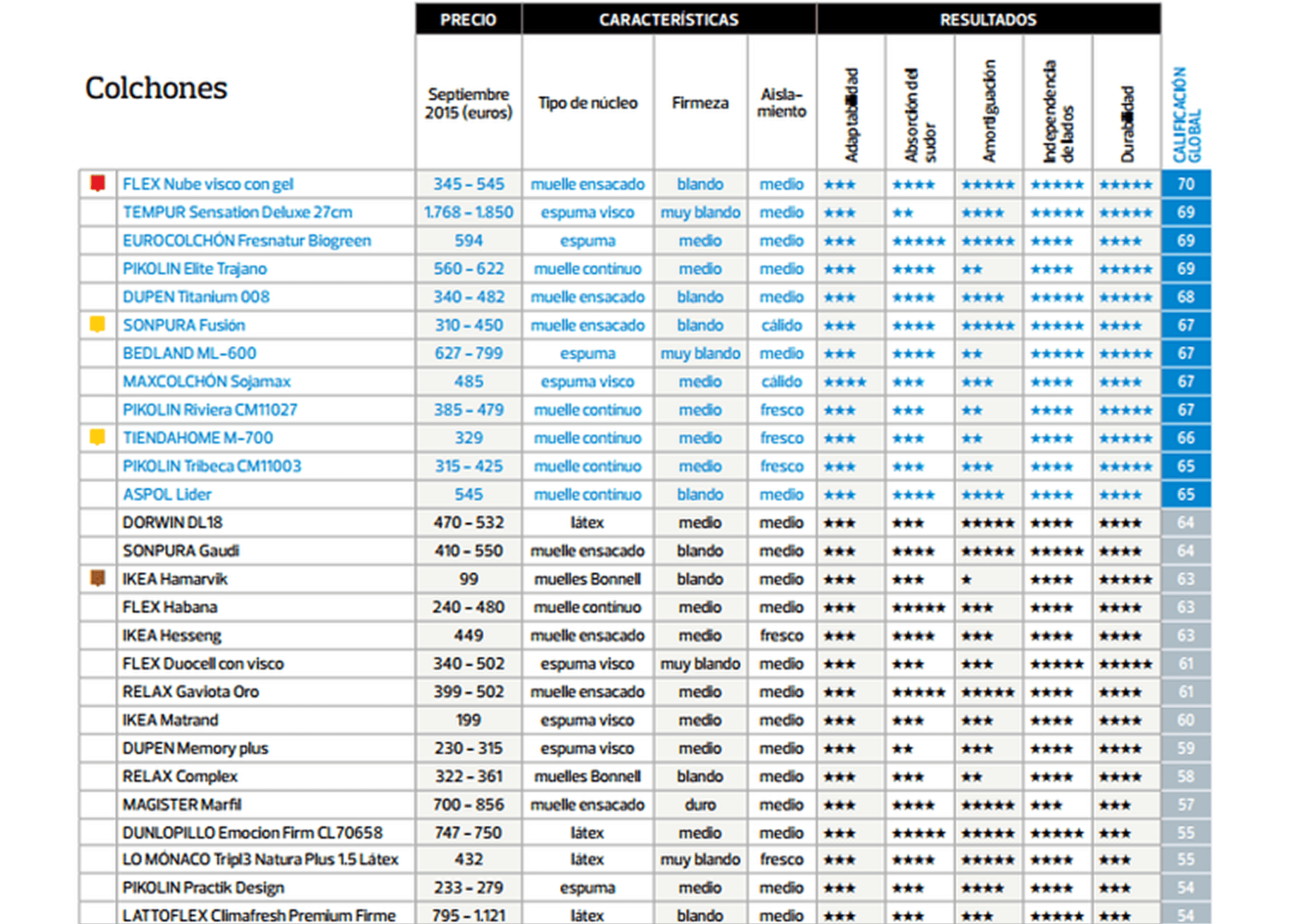Click the global score 66
1294x924 pixels.
pyautogui.click(x=1186, y=438)
